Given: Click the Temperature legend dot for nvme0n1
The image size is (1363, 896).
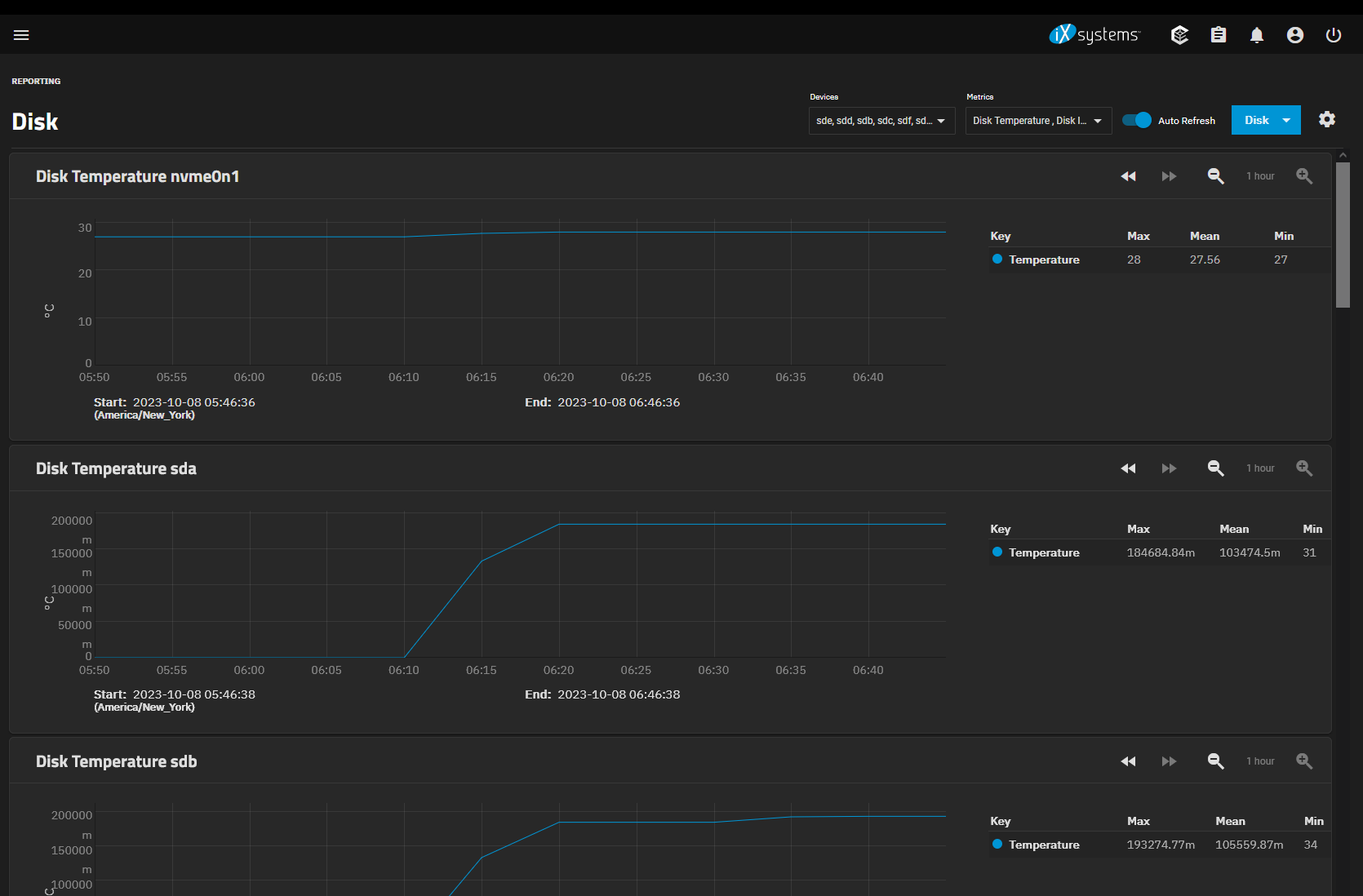Looking at the screenshot, I should coord(997,259).
